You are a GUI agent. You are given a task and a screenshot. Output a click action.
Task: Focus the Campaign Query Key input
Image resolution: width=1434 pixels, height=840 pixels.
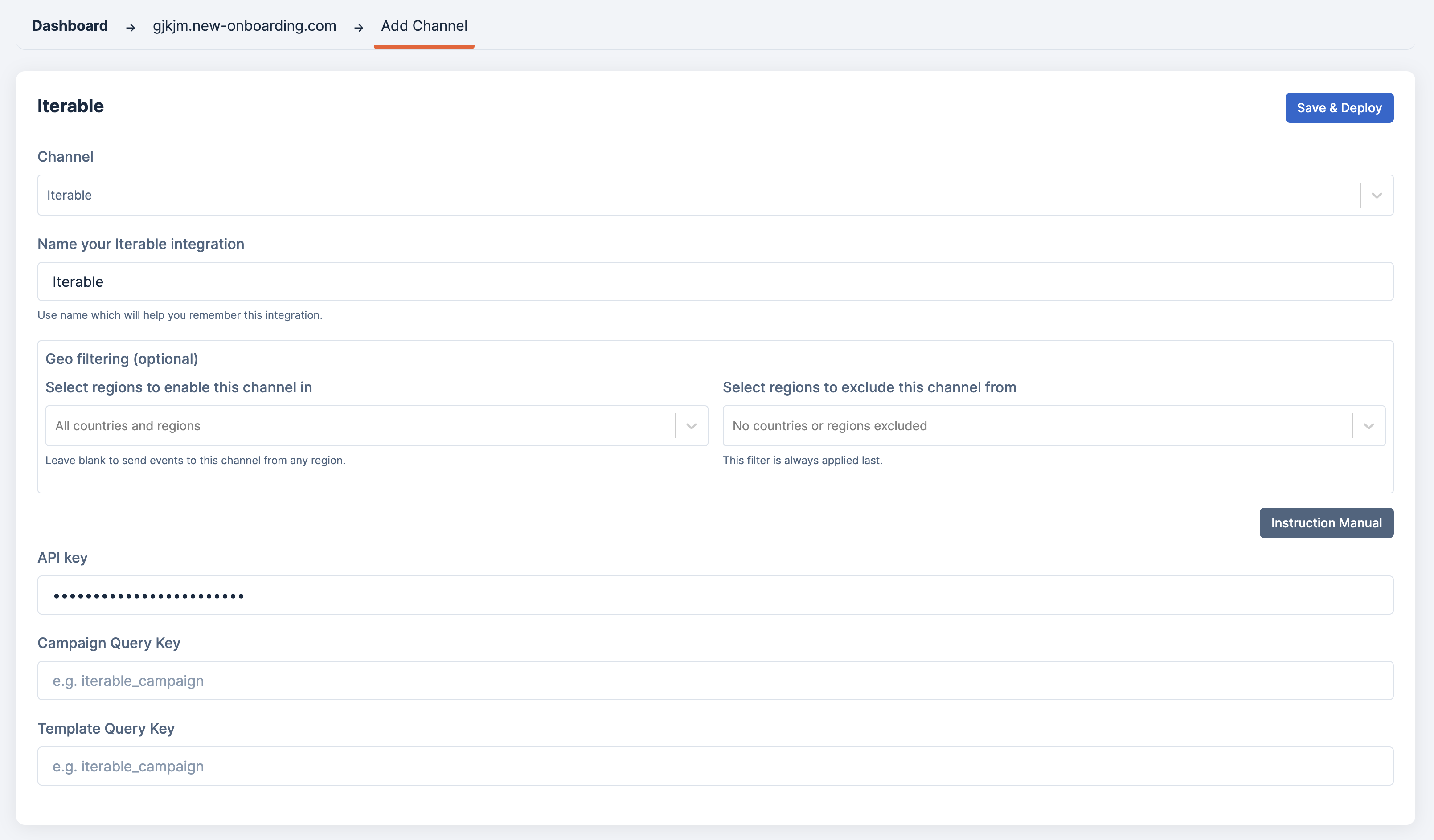(715, 681)
